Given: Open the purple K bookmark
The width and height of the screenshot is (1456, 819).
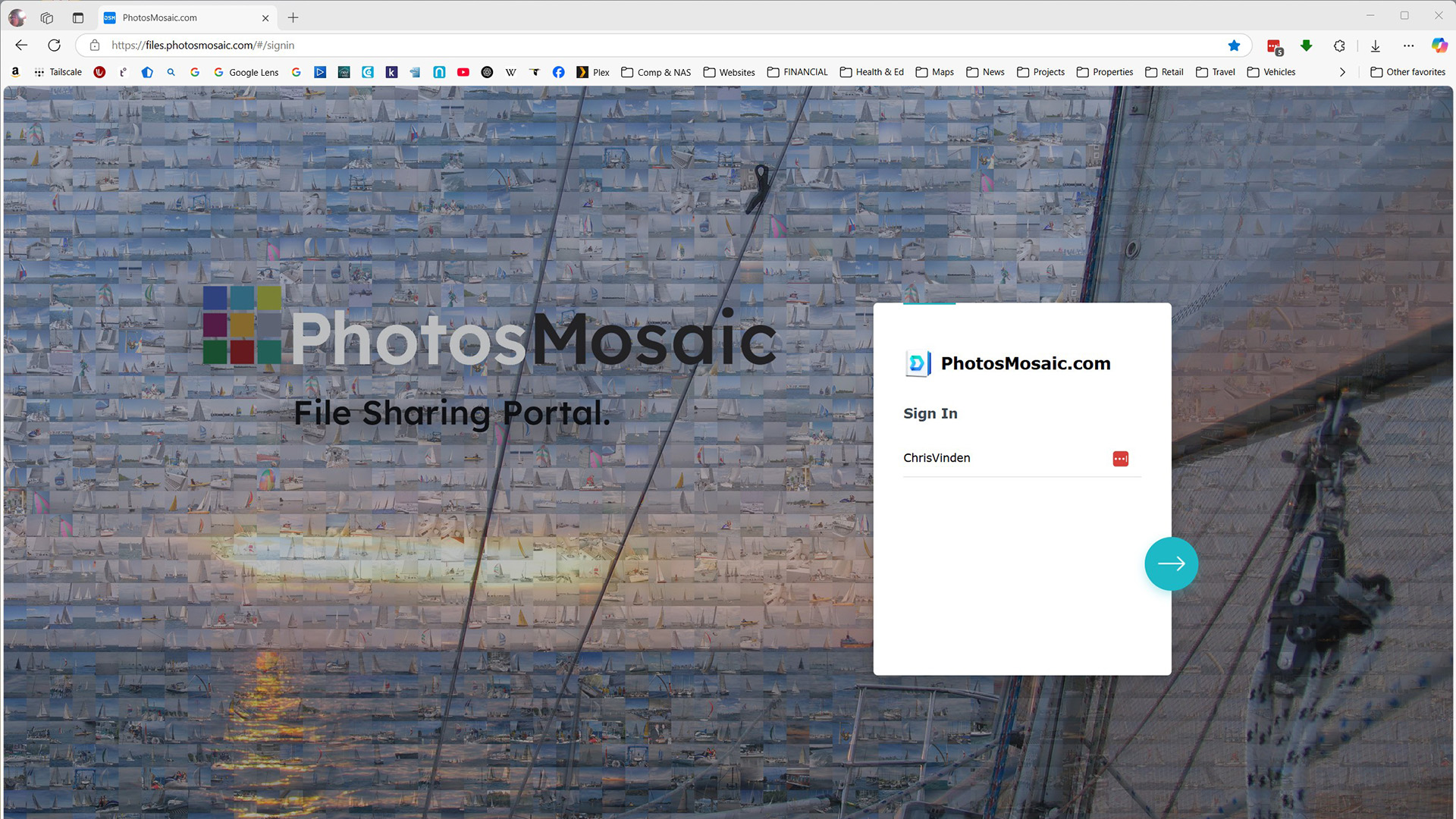Looking at the screenshot, I should point(391,72).
